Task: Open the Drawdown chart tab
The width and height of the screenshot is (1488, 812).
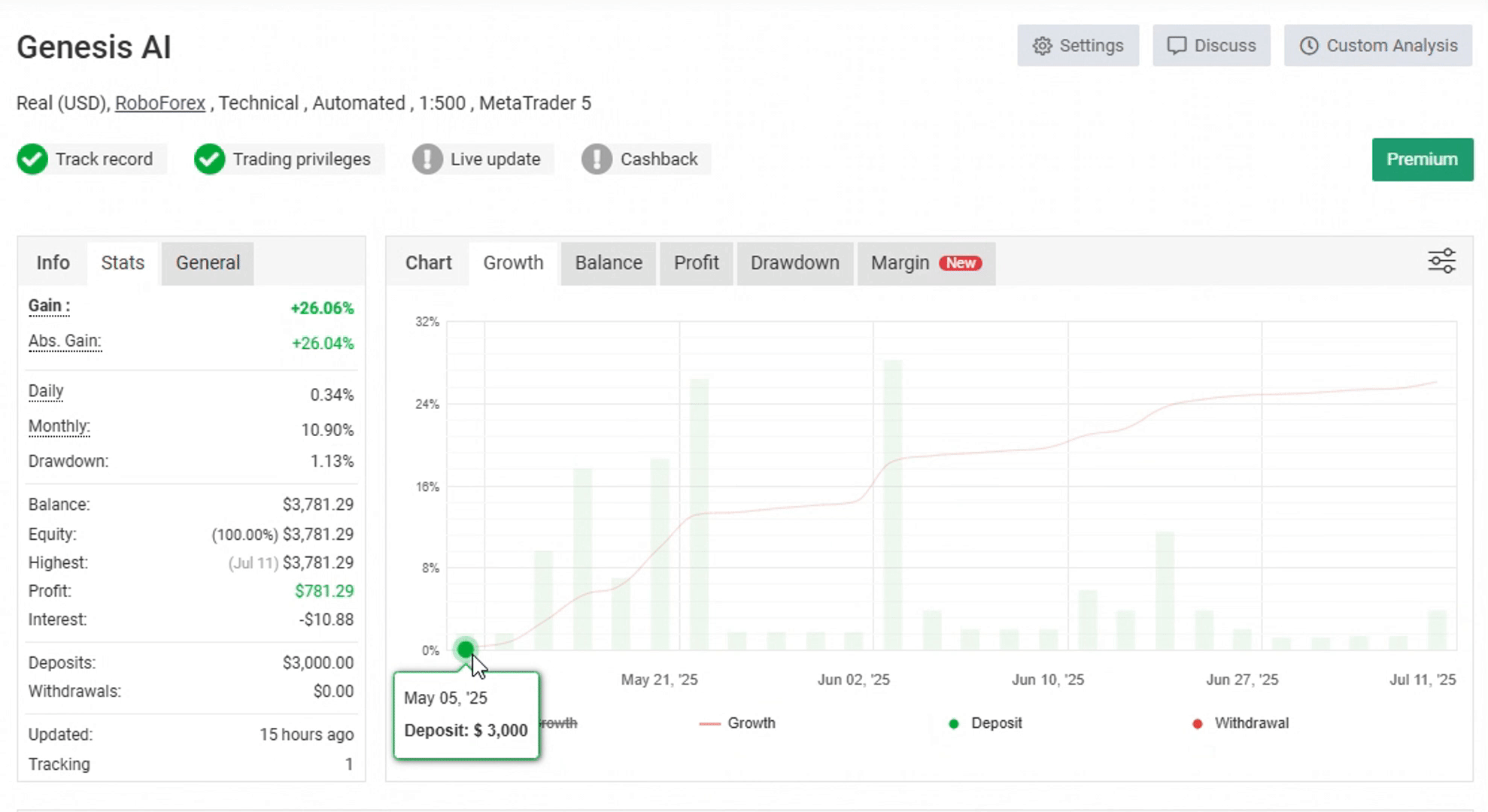Action: point(794,263)
